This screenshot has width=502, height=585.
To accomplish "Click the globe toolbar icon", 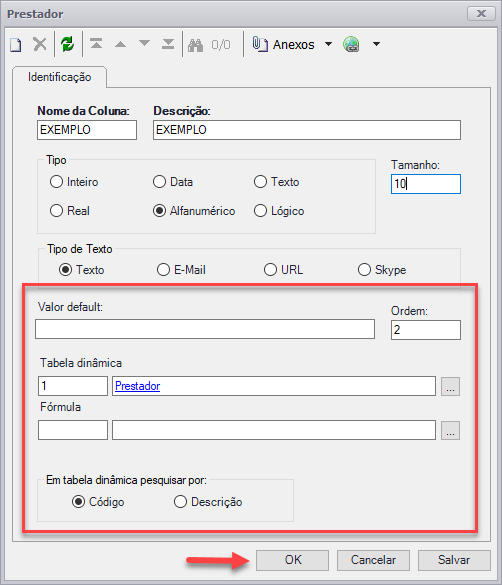I will click(x=351, y=44).
